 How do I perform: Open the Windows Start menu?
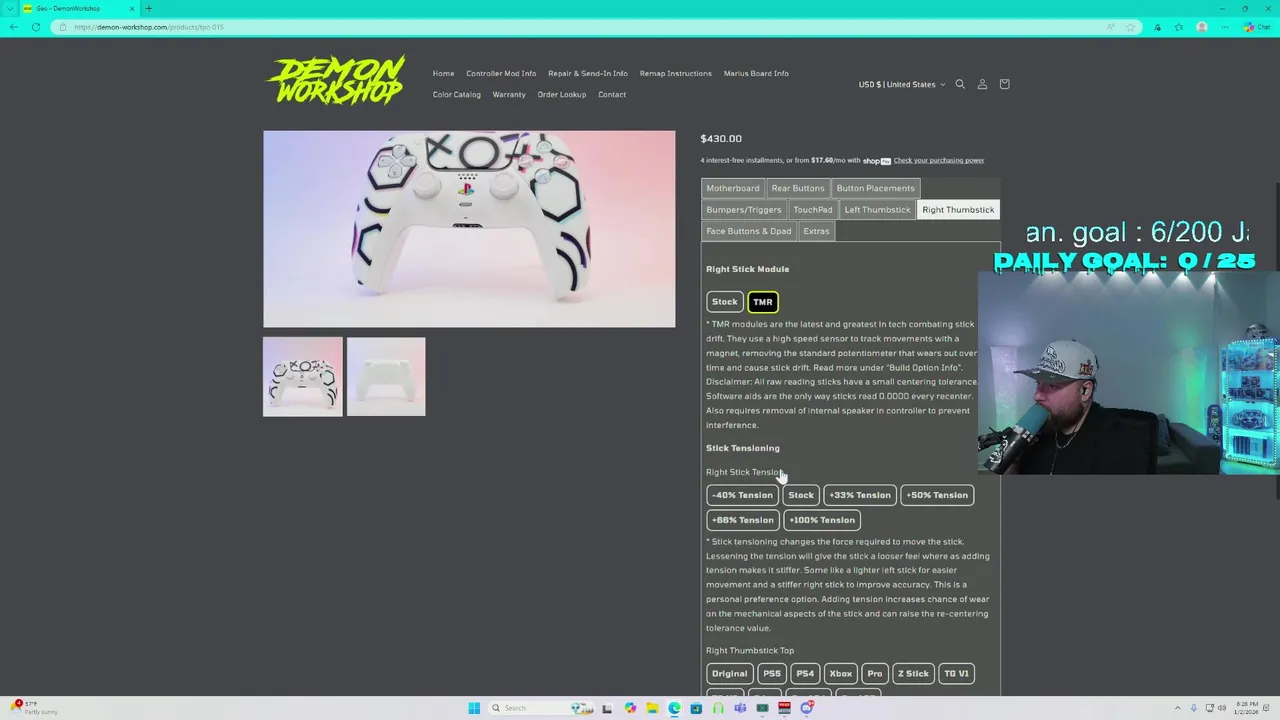(474, 708)
